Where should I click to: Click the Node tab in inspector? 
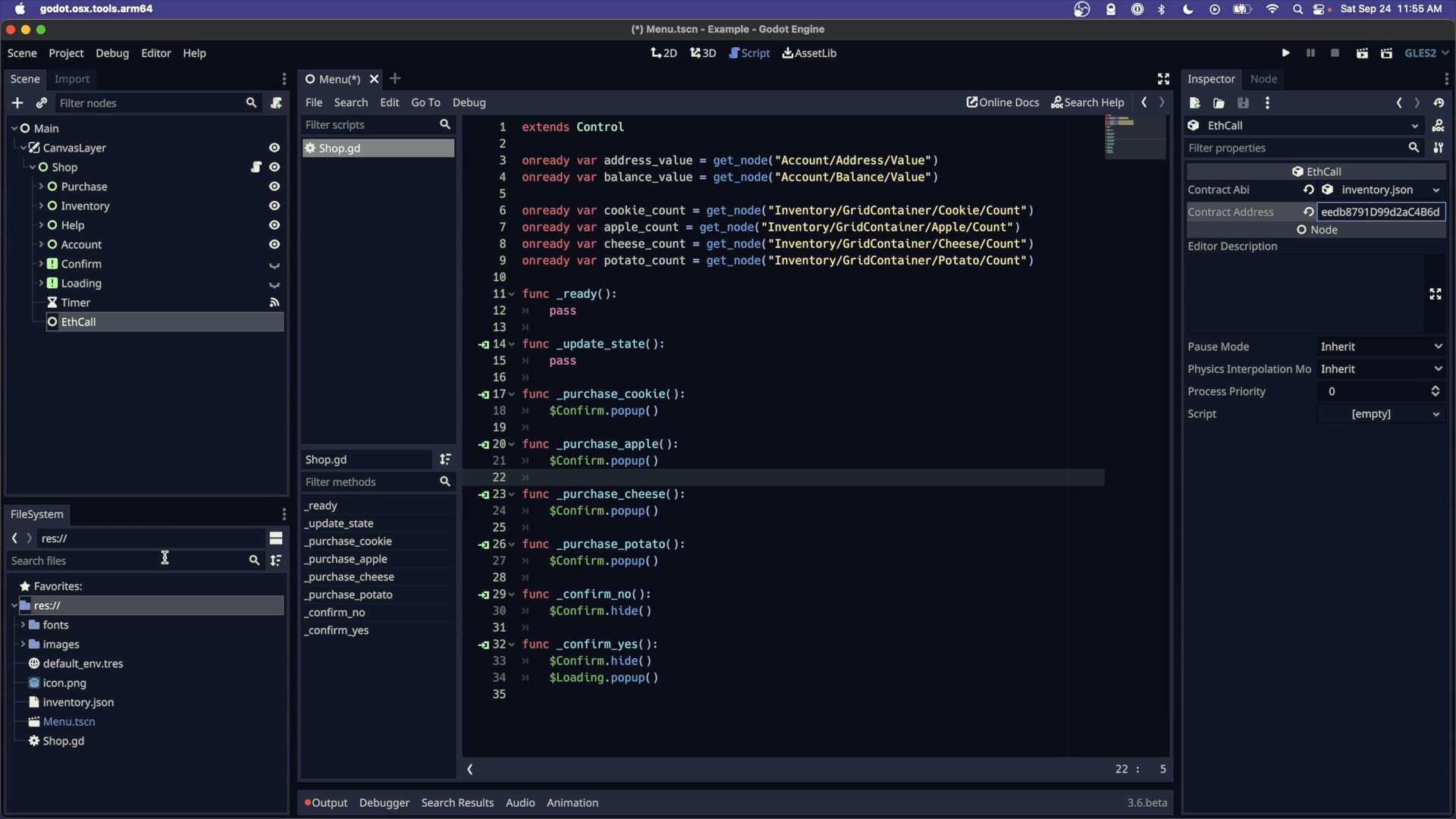[x=1264, y=78]
